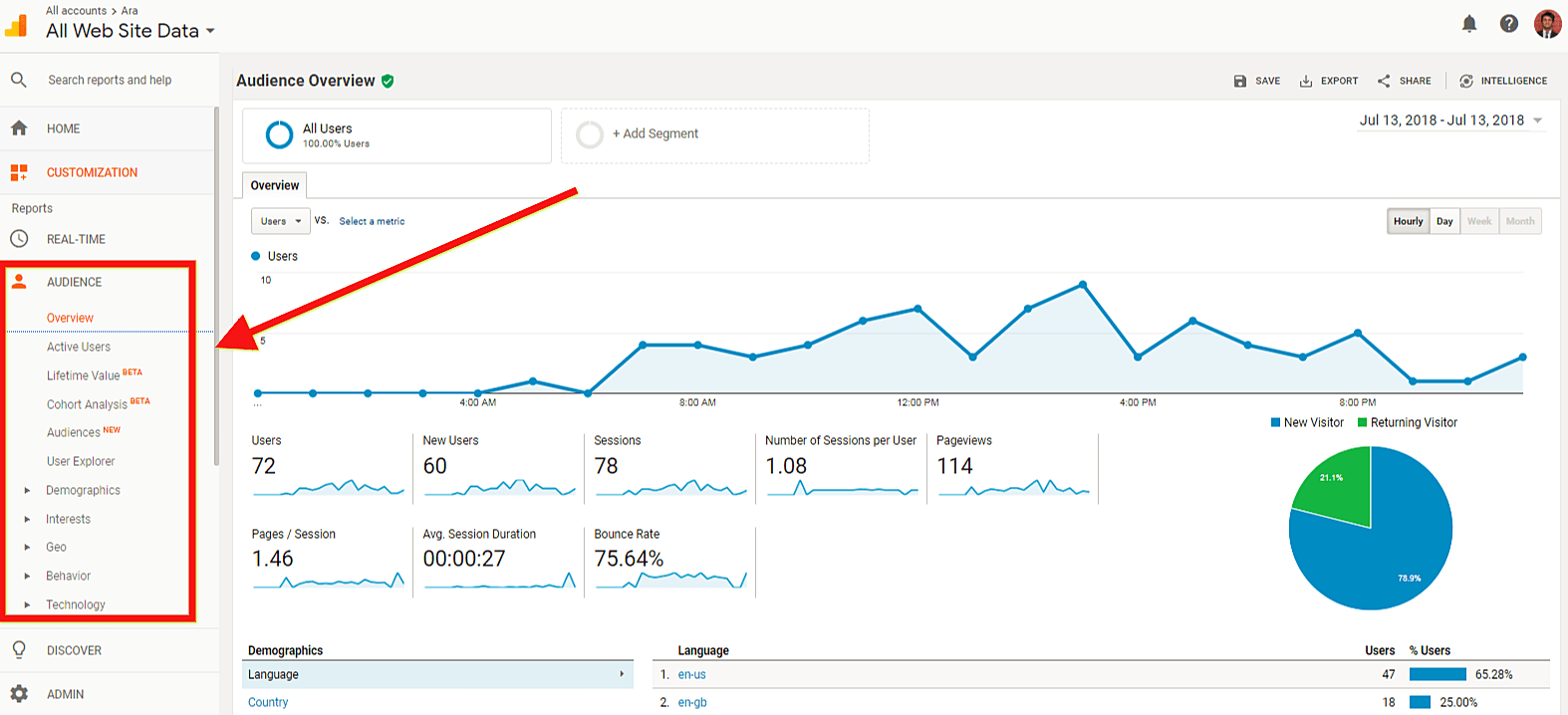1568x715 pixels.
Task: Select the Overview tab
Action: 275,185
